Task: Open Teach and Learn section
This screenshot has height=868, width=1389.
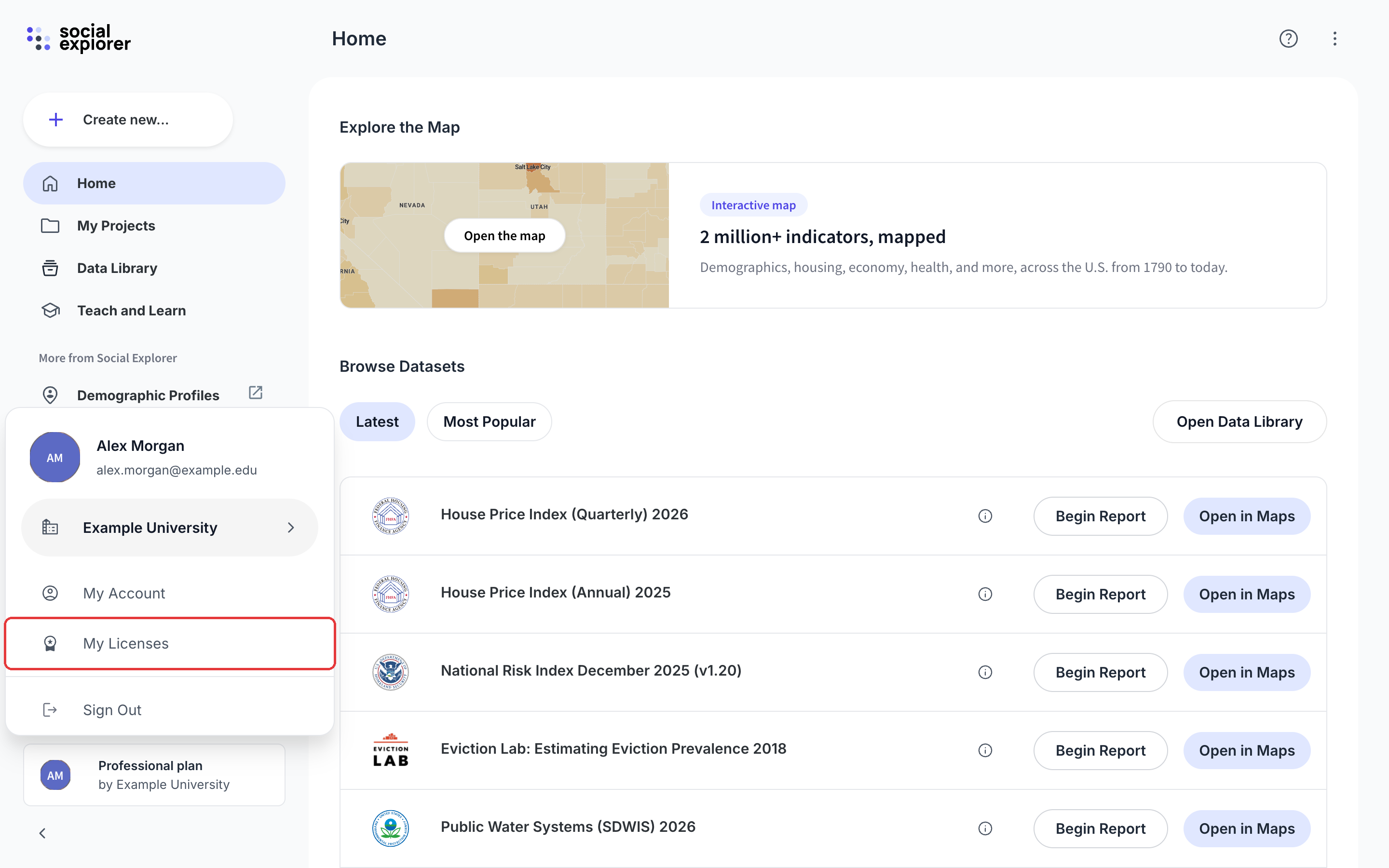Action: [154, 311]
